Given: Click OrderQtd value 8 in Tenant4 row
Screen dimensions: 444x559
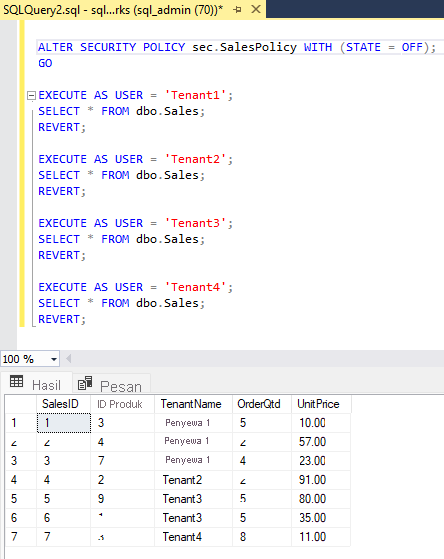Looking at the screenshot, I should pos(262,537).
